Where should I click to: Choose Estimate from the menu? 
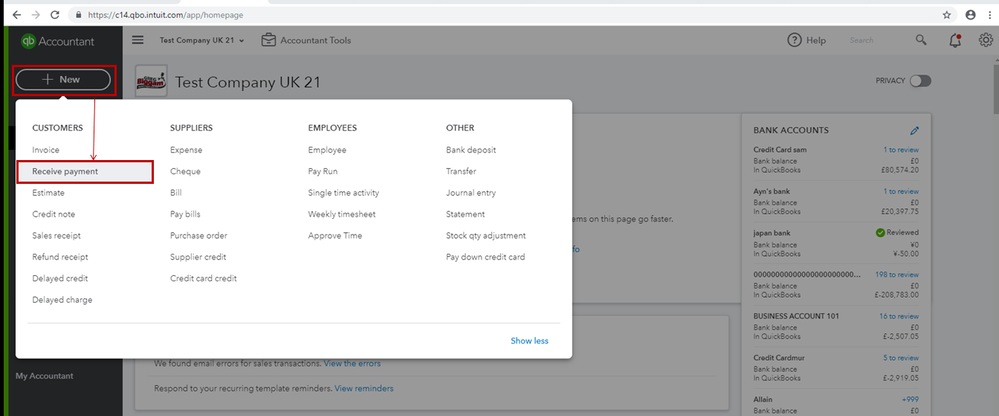coord(48,192)
